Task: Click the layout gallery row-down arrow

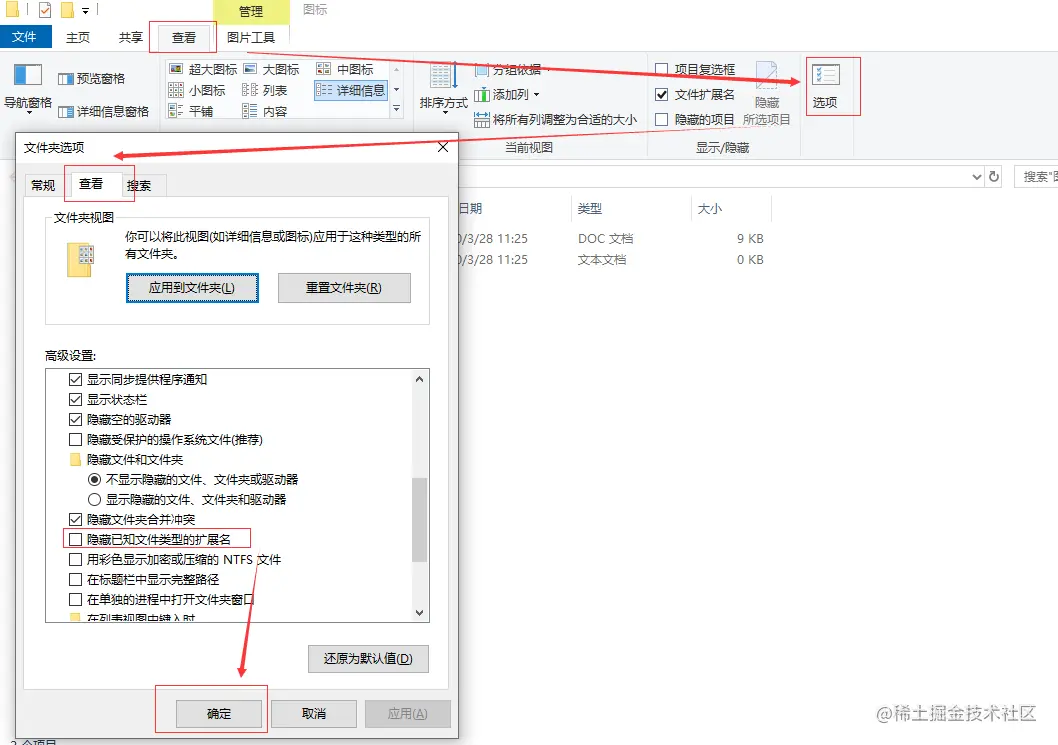Action: click(397, 89)
